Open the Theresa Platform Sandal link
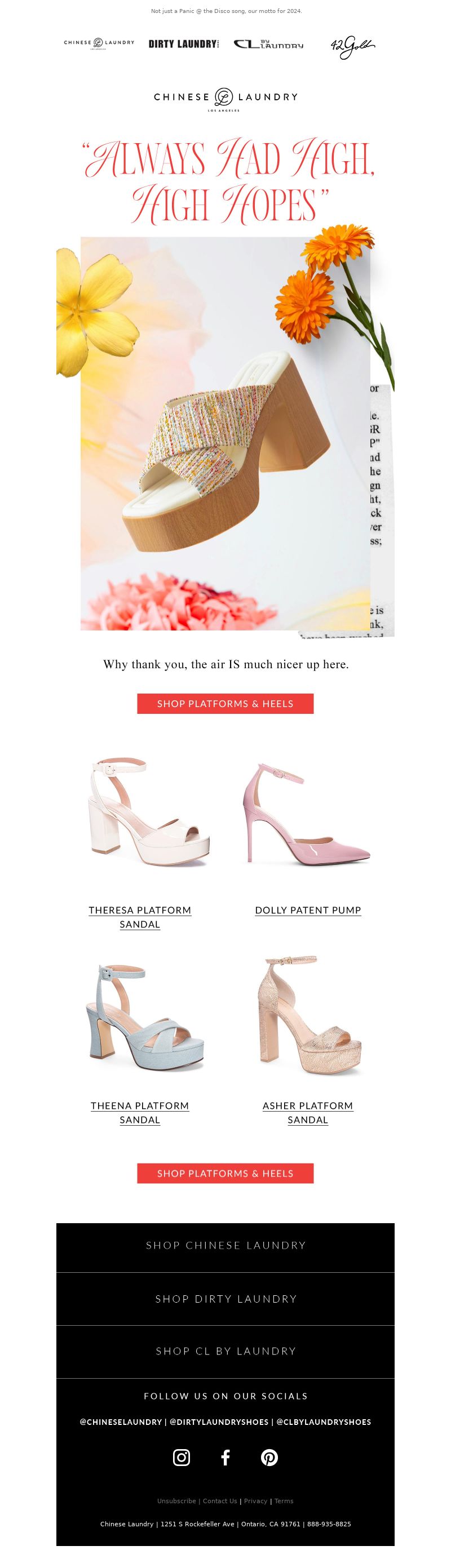Viewport: 451px width, 1568px height. [140, 917]
